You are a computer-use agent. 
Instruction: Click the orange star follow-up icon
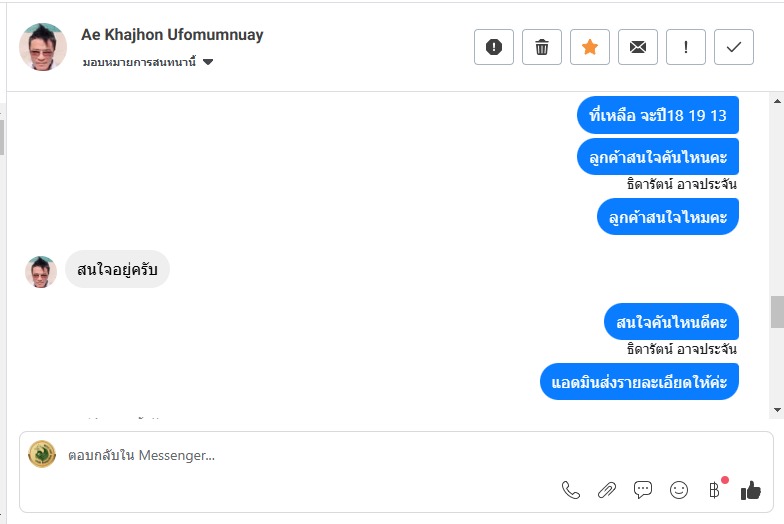click(x=590, y=47)
